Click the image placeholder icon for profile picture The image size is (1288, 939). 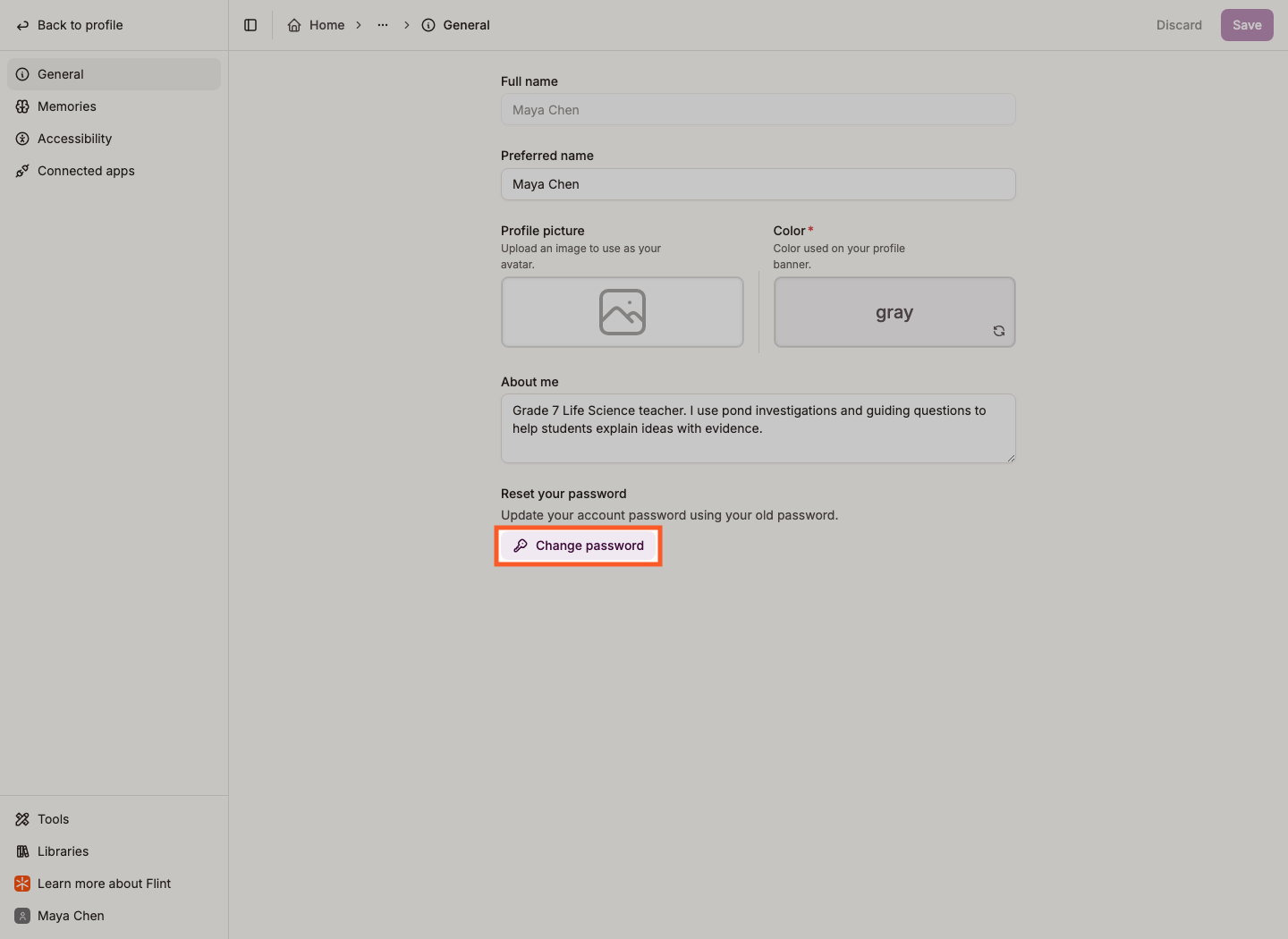pos(623,312)
